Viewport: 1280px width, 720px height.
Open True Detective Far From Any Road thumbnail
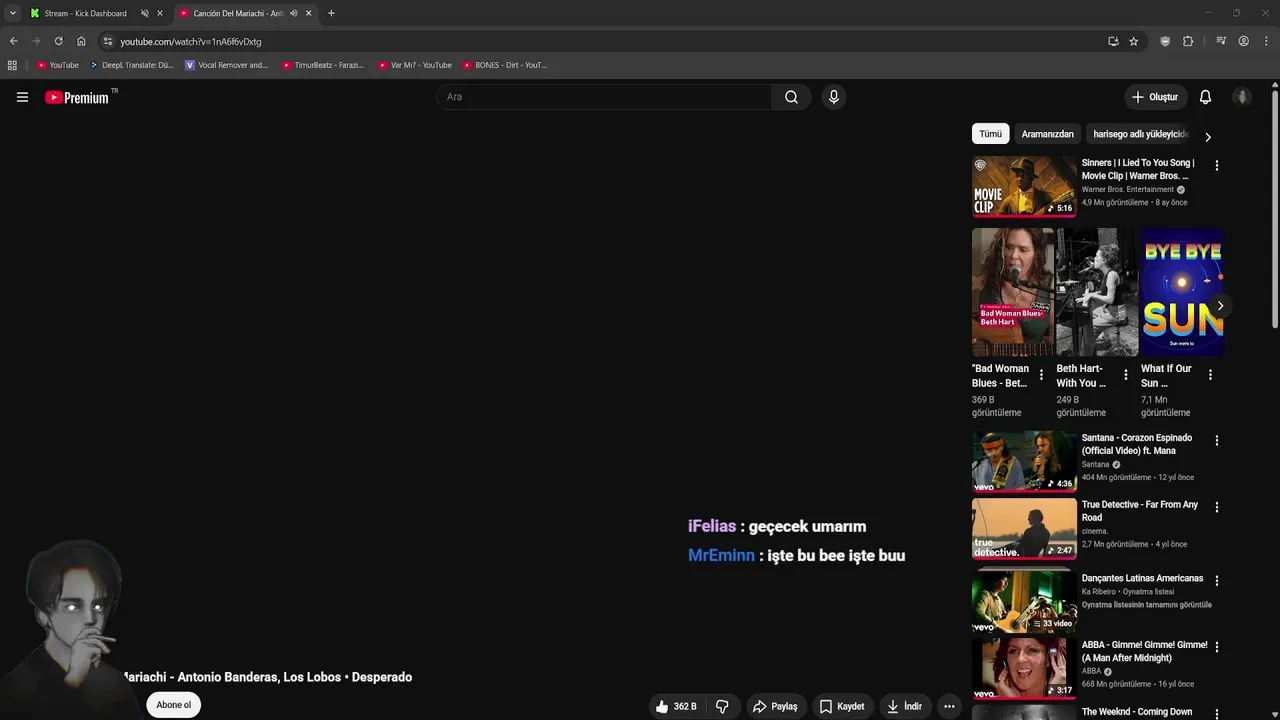(1024, 528)
